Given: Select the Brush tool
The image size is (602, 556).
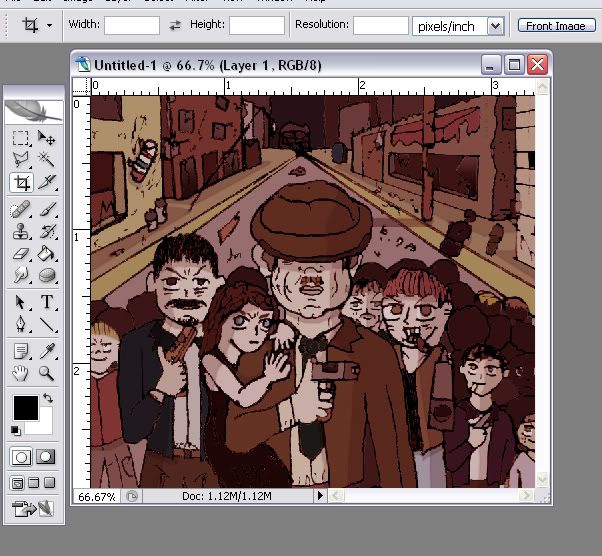Looking at the screenshot, I should pos(46,209).
